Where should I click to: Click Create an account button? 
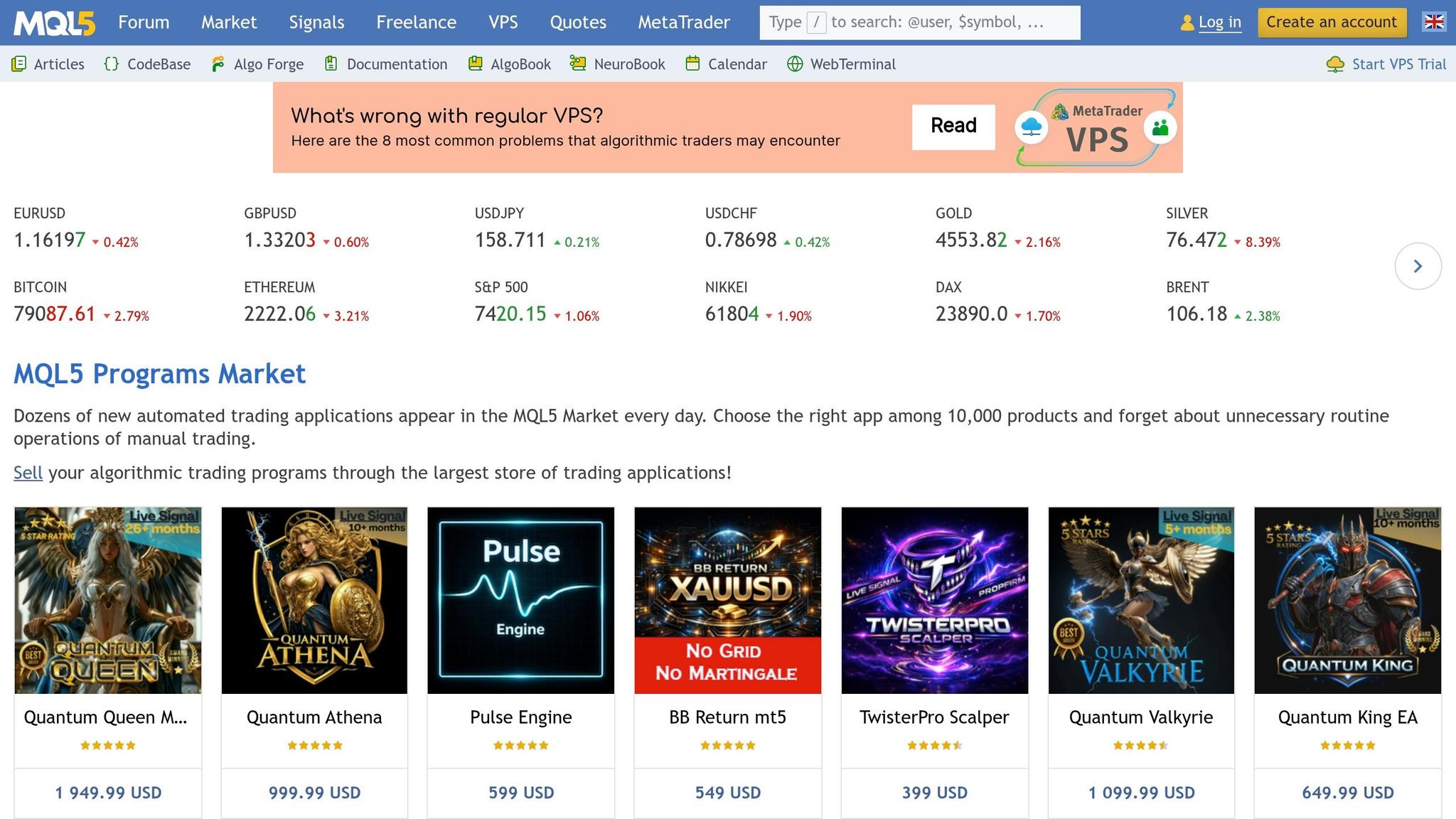point(1332,22)
